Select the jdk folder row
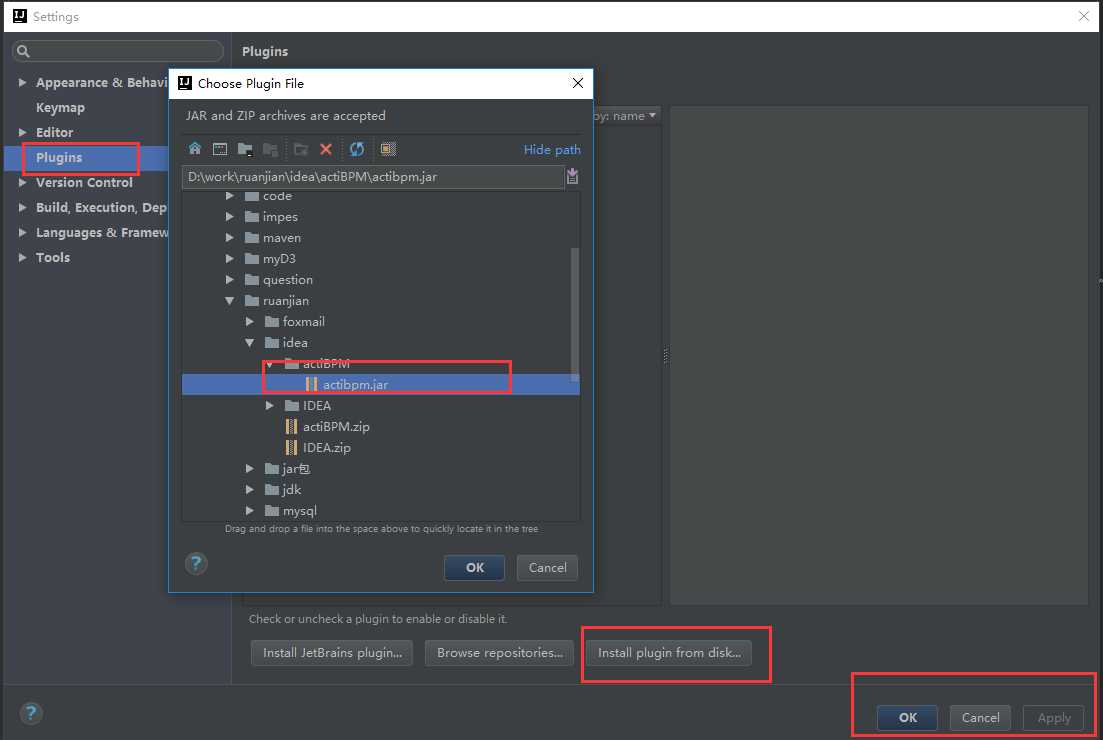 pos(291,489)
